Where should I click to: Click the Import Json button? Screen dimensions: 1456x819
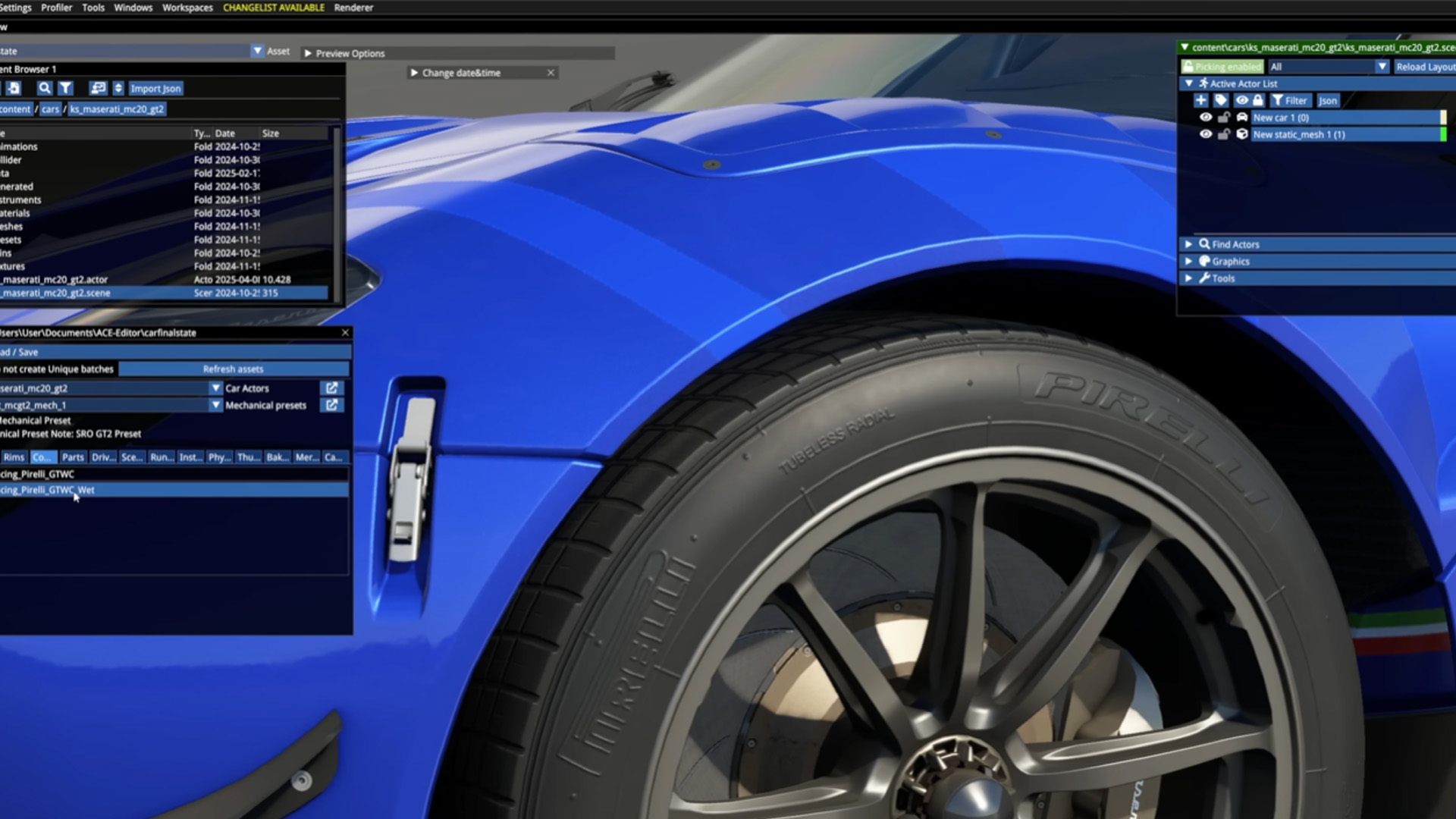point(155,88)
